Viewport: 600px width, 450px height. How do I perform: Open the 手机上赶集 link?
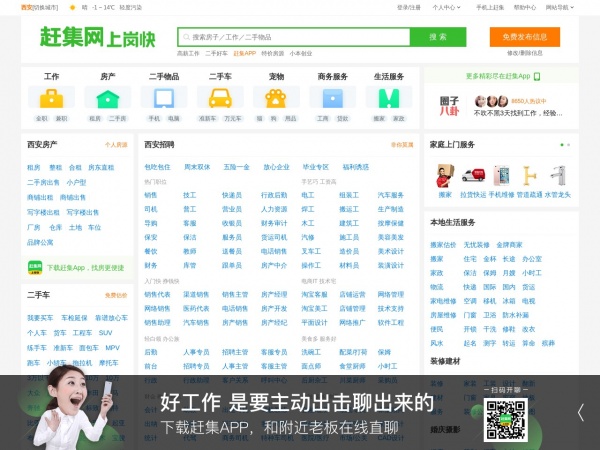click(x=490, y=7)
